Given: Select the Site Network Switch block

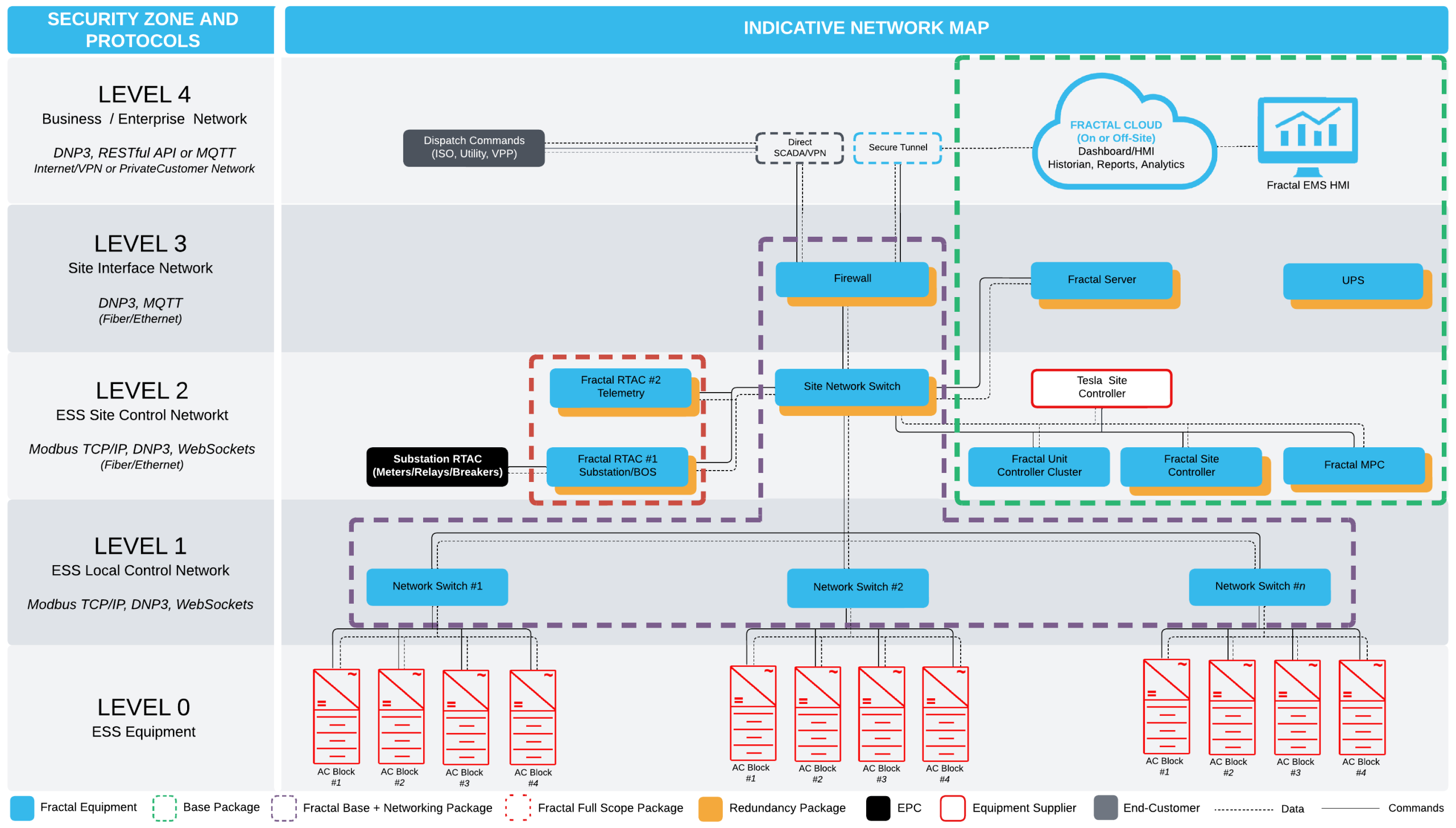Looking at the screenshot, I should click(x=851, y=387).
